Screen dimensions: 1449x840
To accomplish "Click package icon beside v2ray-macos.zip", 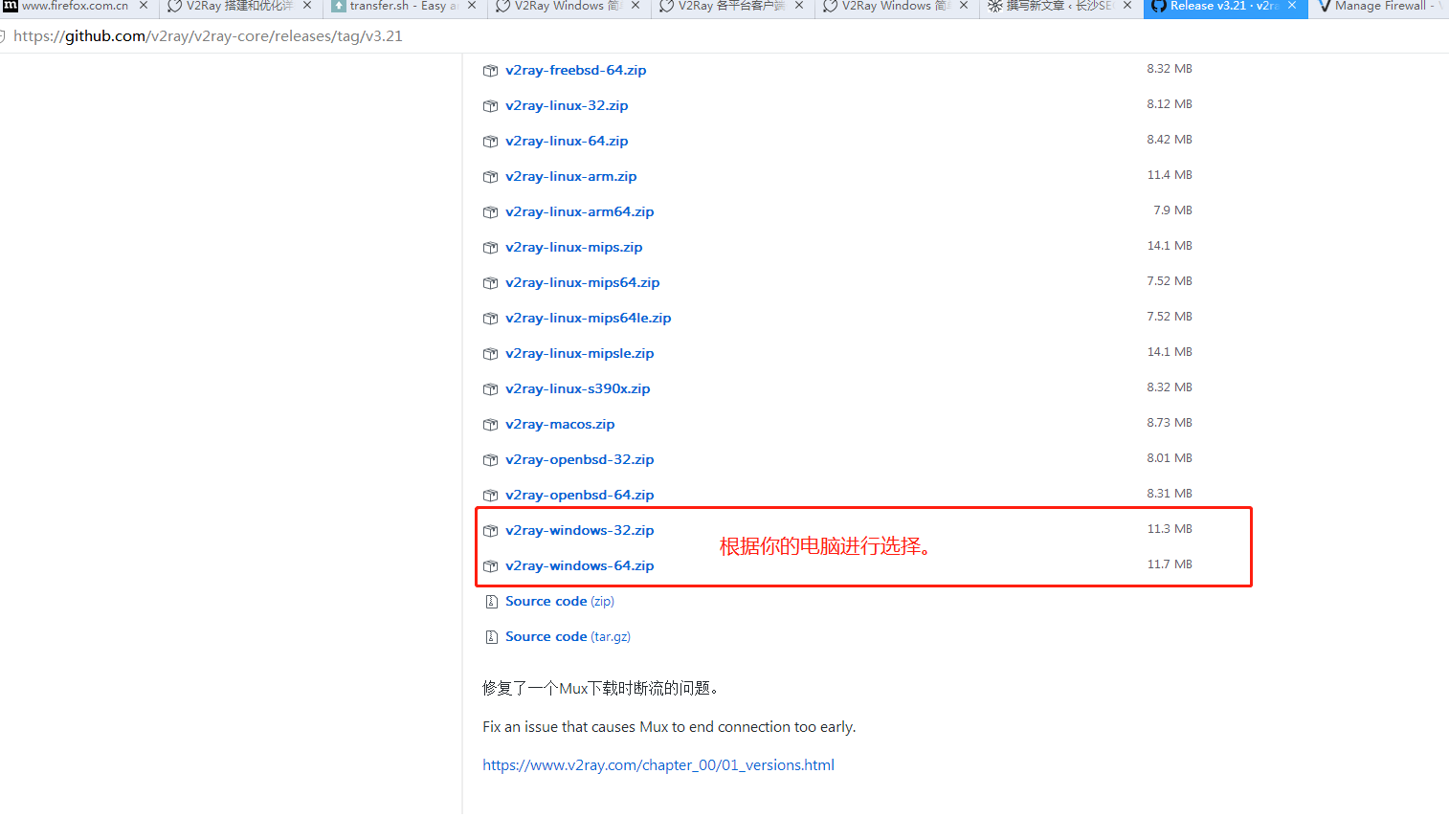I will pyautogui.click(x=490, y=425).
